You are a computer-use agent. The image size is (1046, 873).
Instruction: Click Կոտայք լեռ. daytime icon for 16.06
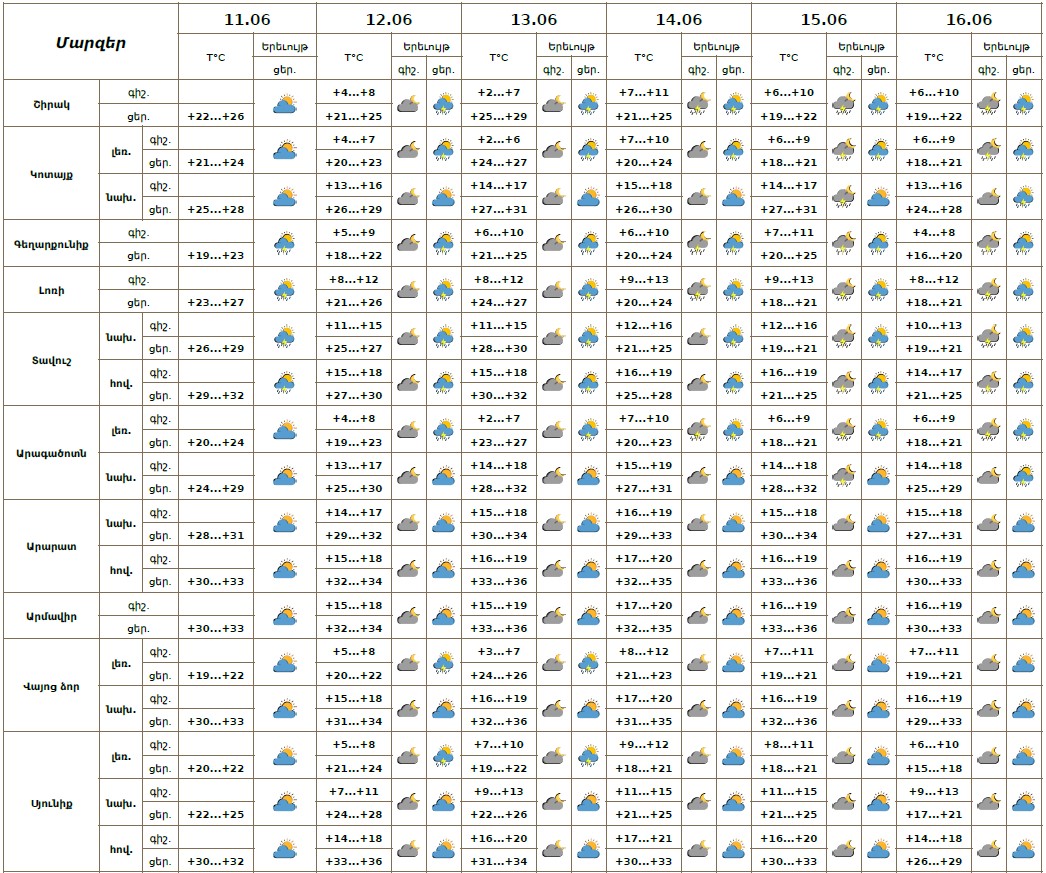click(1023, 151)
